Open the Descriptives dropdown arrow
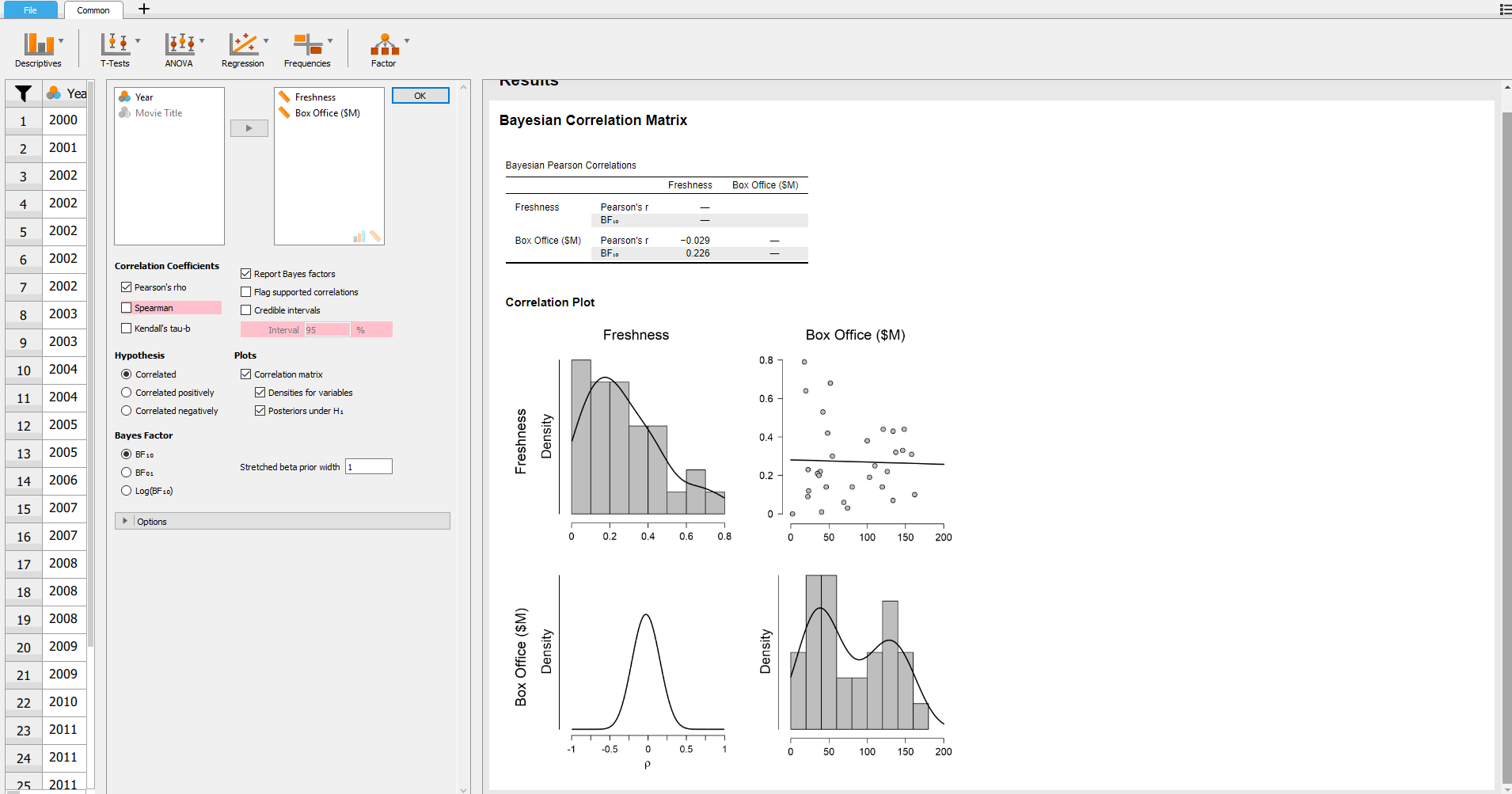 click(x=63, y=42)
